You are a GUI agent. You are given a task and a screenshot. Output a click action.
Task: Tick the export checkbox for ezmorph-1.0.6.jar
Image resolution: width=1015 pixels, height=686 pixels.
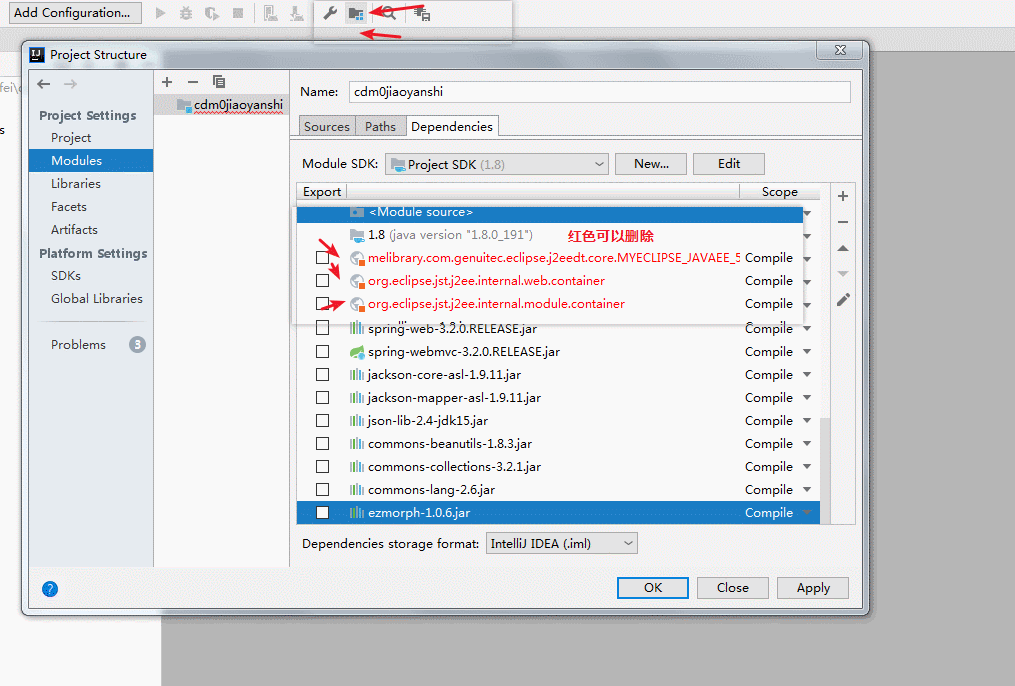pos(322,513)
